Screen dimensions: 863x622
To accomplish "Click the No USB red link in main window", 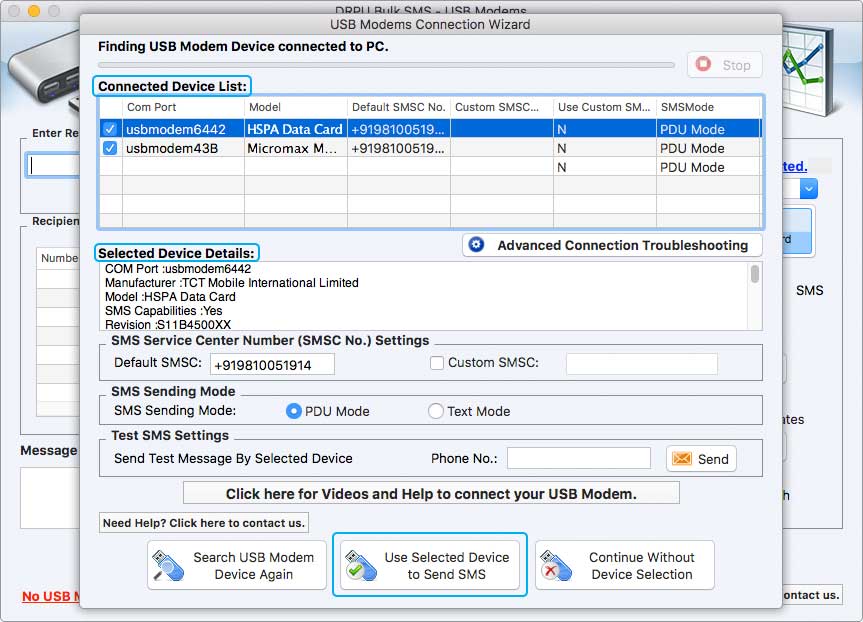I will (x=51, y=596).
